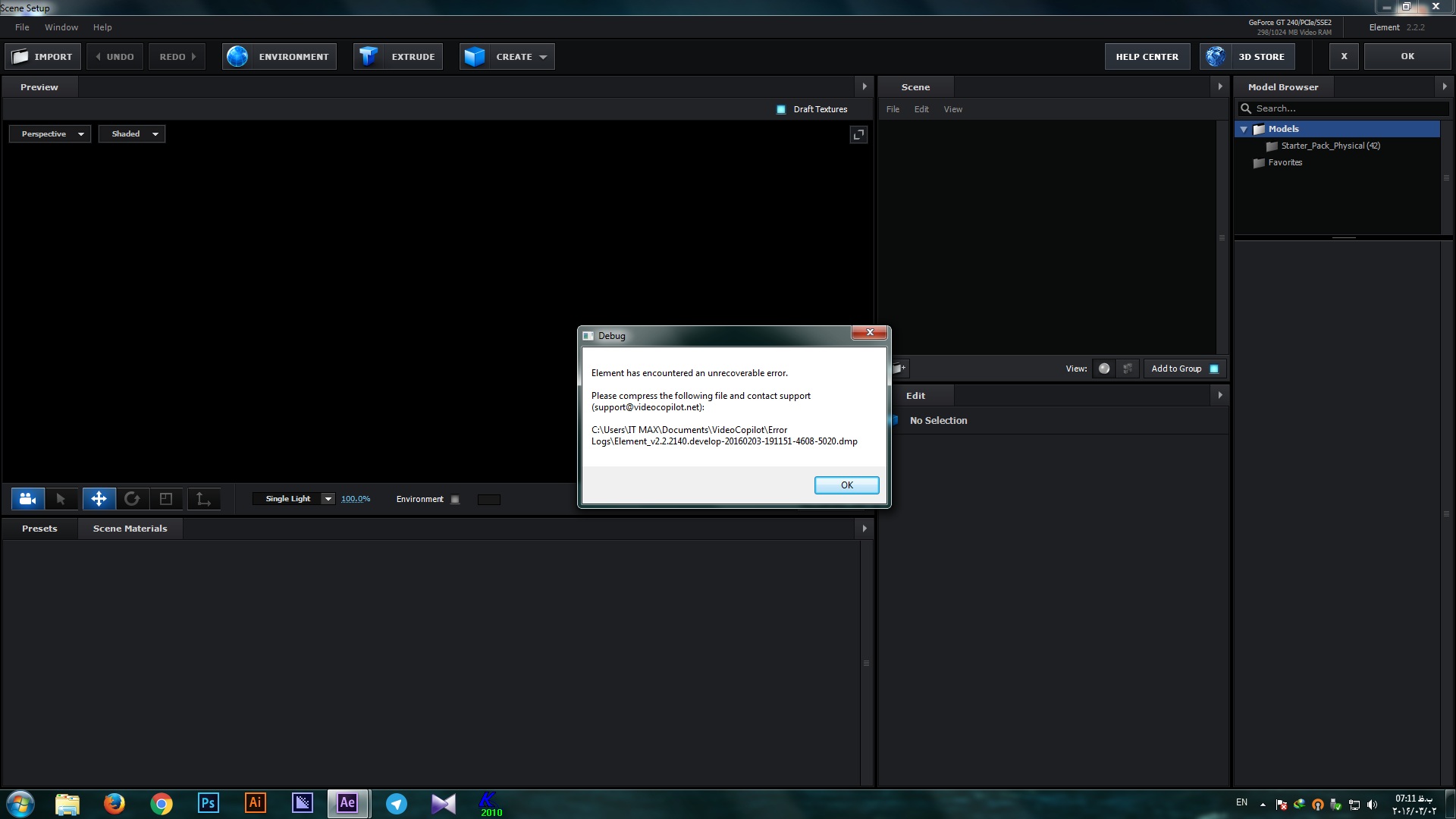The width and height of the screenshot is (1456, 819).
Task: Open Illustrator from the taskbar
Action: (x=256, y=803)
